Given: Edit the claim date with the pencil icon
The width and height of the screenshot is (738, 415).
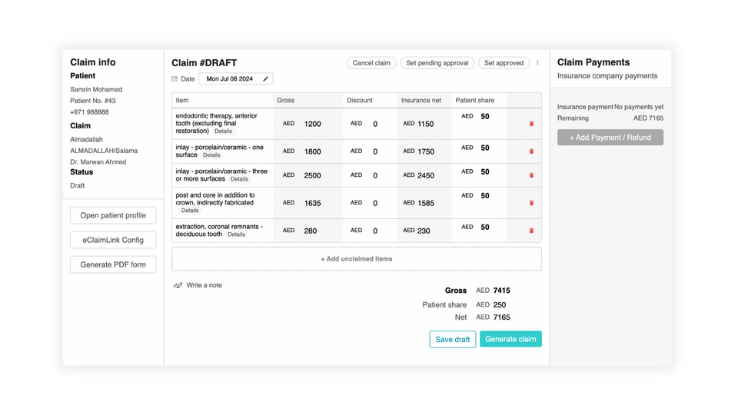Looking at the screenshot, I should pos(265,79).
